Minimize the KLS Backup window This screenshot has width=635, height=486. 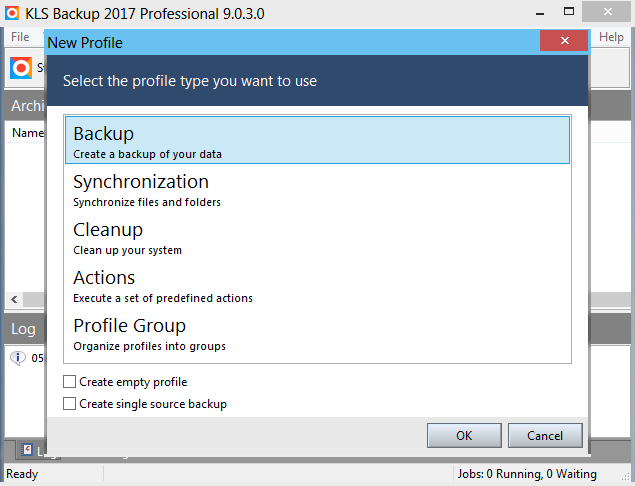pyautogui.click(x=540, y=13)
